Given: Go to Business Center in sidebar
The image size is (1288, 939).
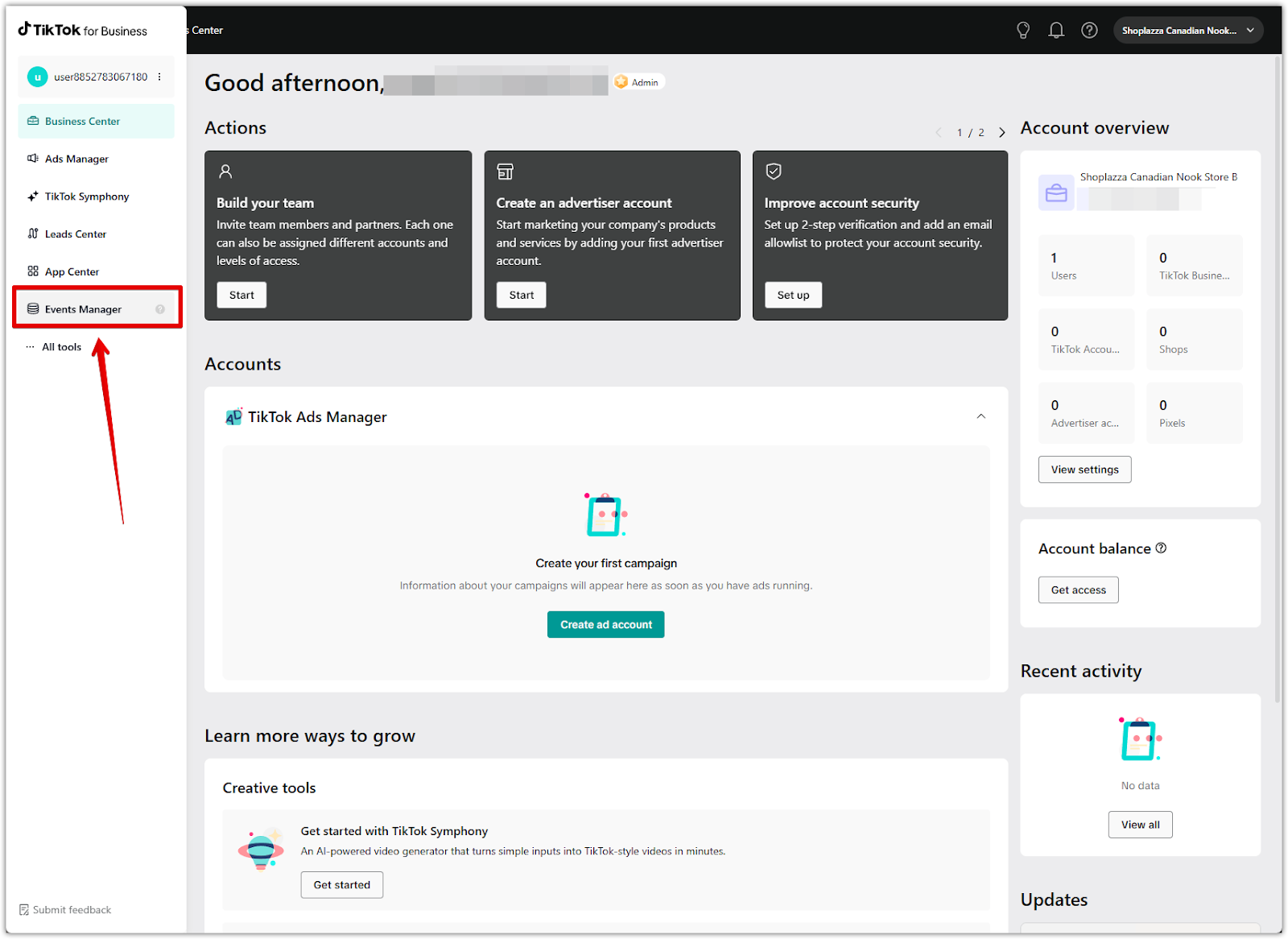Looking at the screenshot, I should (96, 122).
